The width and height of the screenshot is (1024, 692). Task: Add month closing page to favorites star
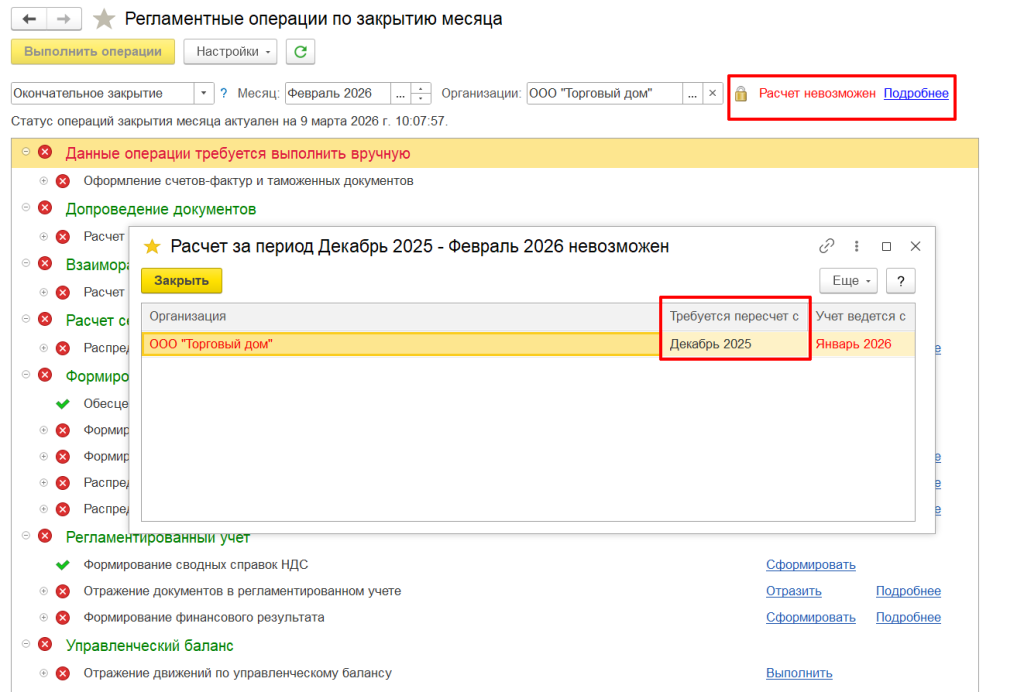(104, 19)
